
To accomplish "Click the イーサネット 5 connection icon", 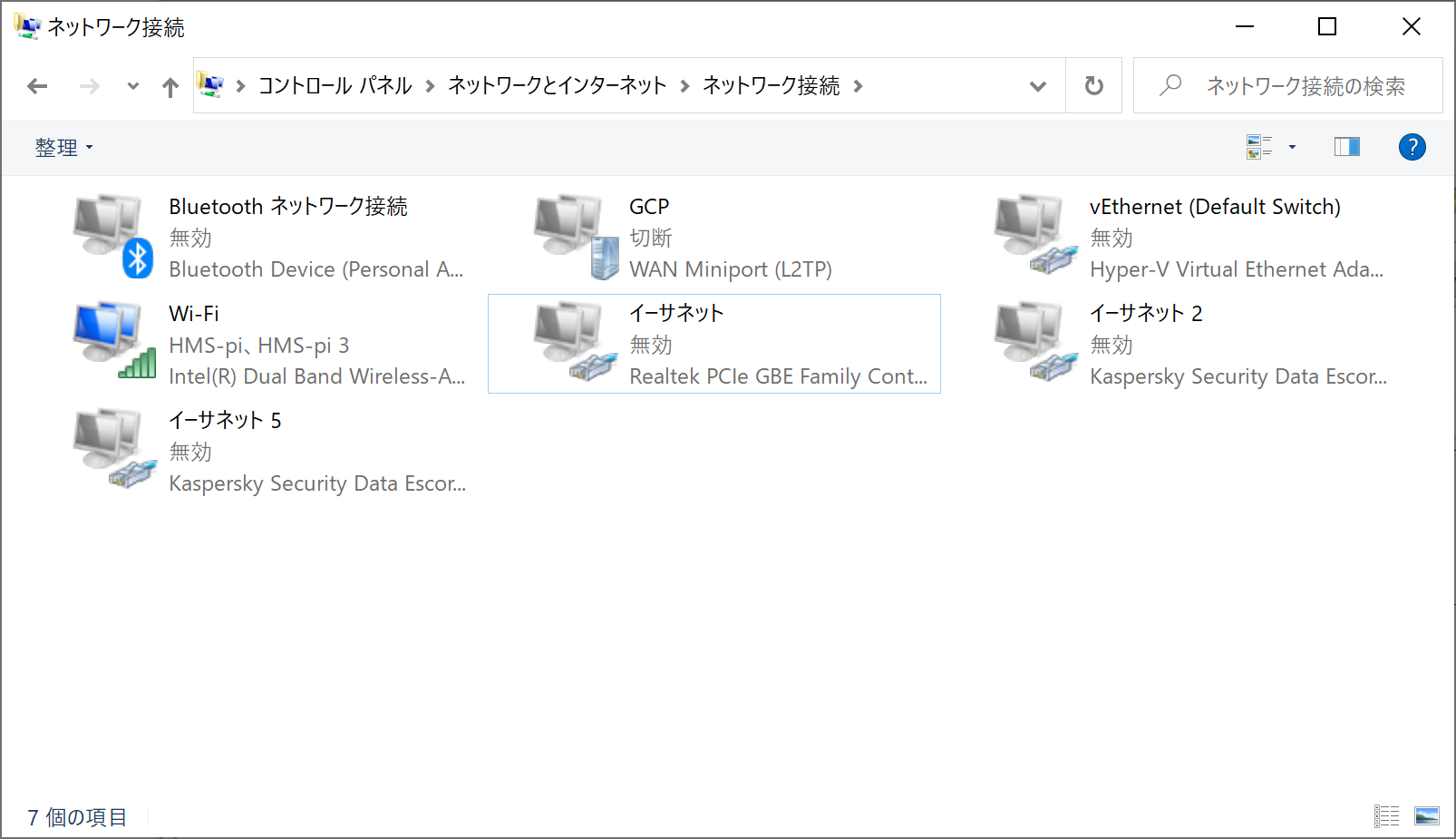I will (109, 450).
